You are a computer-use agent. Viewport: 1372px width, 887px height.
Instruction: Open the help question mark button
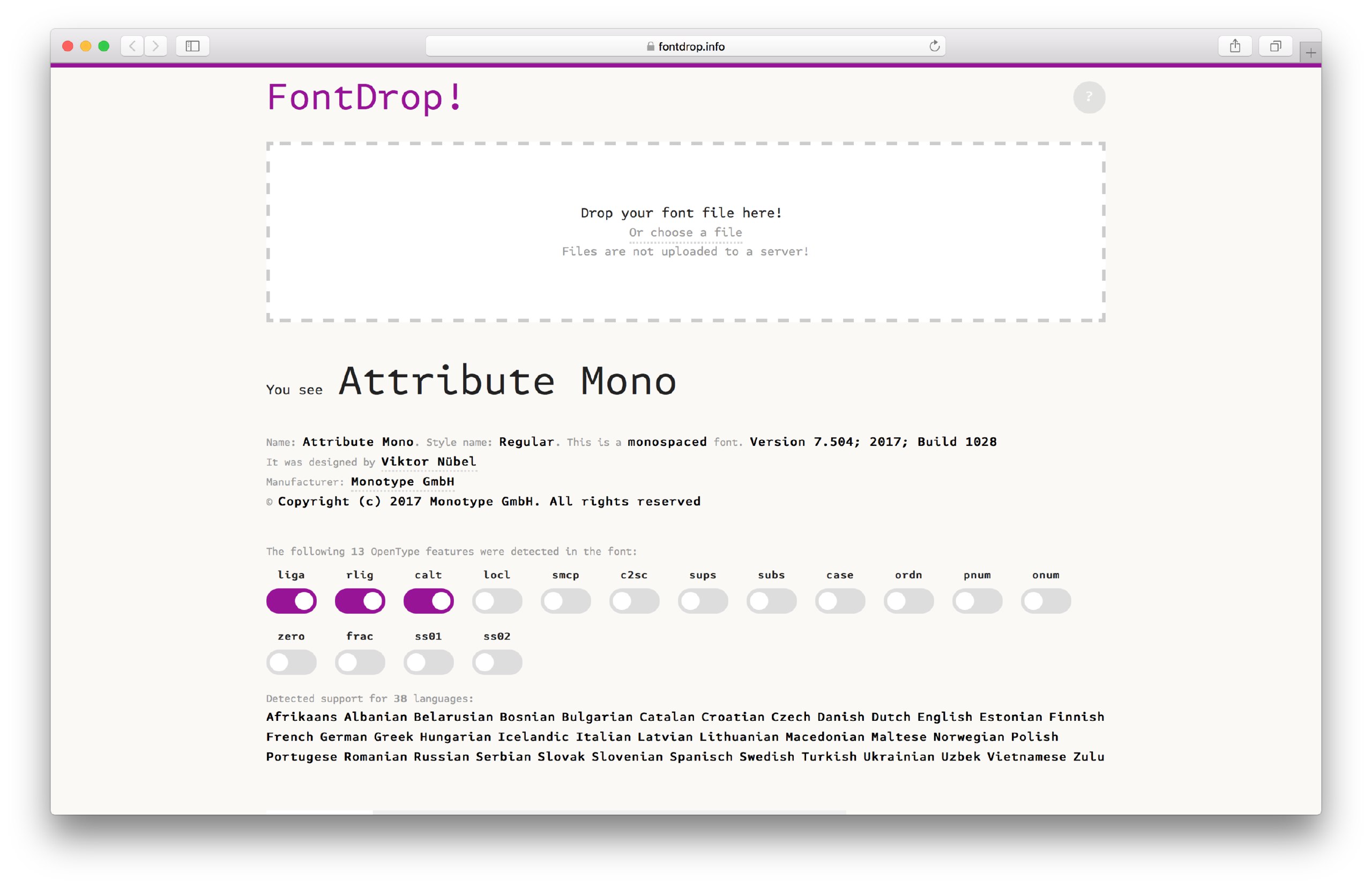(1088, 98)
